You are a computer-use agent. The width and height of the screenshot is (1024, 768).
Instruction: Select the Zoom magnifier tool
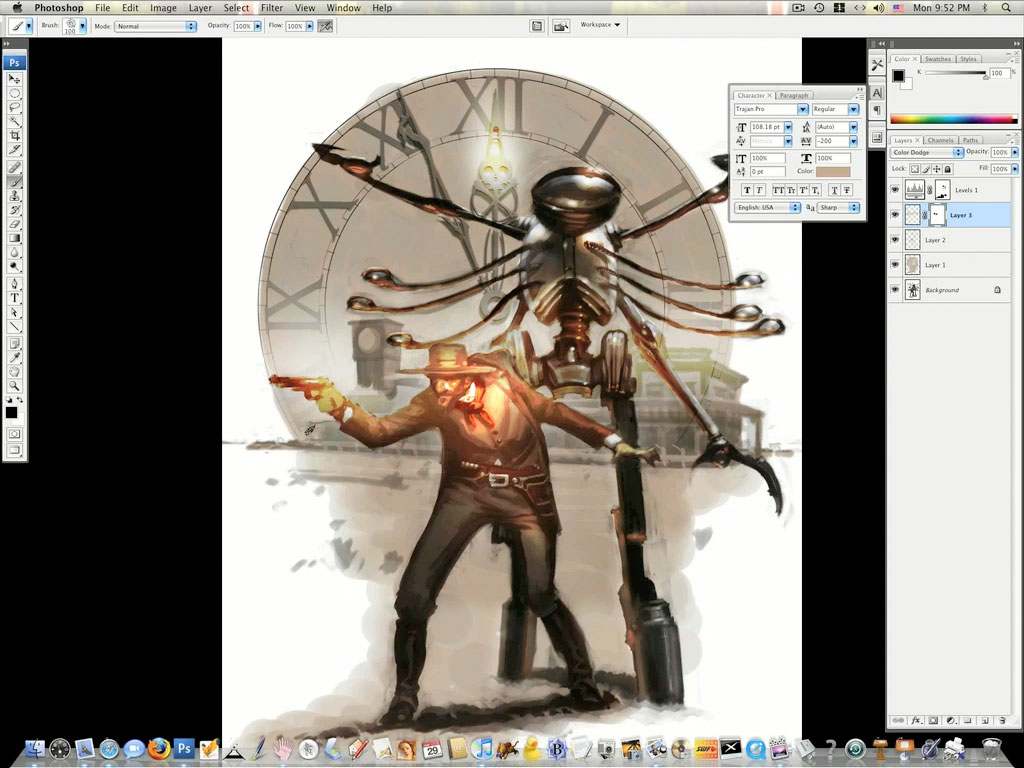15,385
